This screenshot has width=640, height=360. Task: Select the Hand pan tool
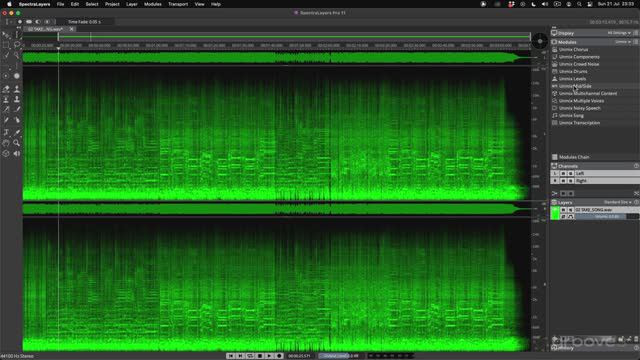click(x=6, y=143)
